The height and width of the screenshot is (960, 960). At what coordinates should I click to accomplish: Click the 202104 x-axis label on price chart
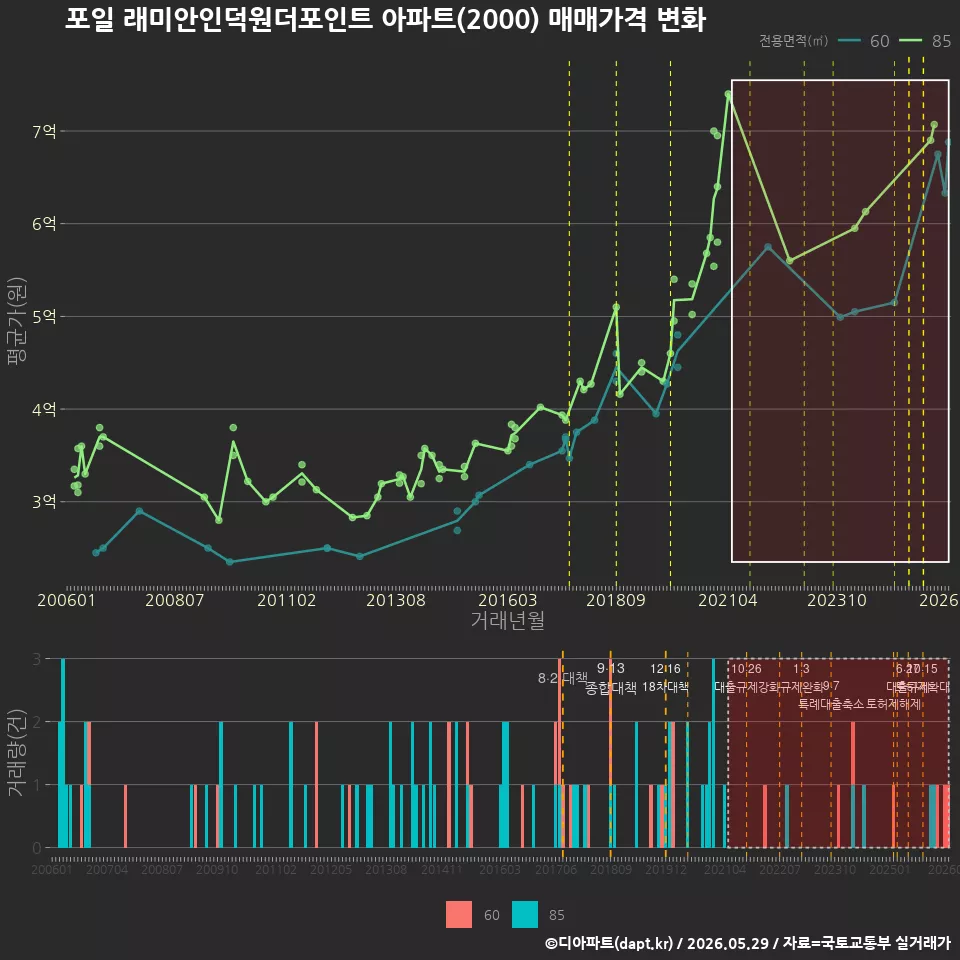point(728,600)
